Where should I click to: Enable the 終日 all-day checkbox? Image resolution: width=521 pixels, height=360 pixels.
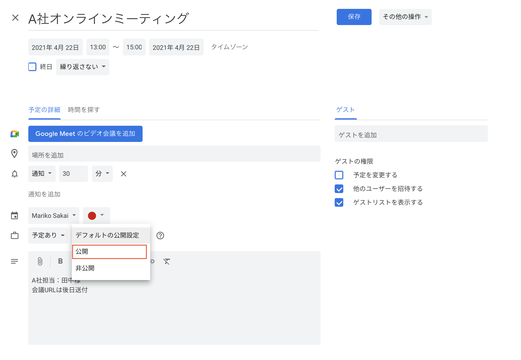pyautogui.click(x=32, y=67)
